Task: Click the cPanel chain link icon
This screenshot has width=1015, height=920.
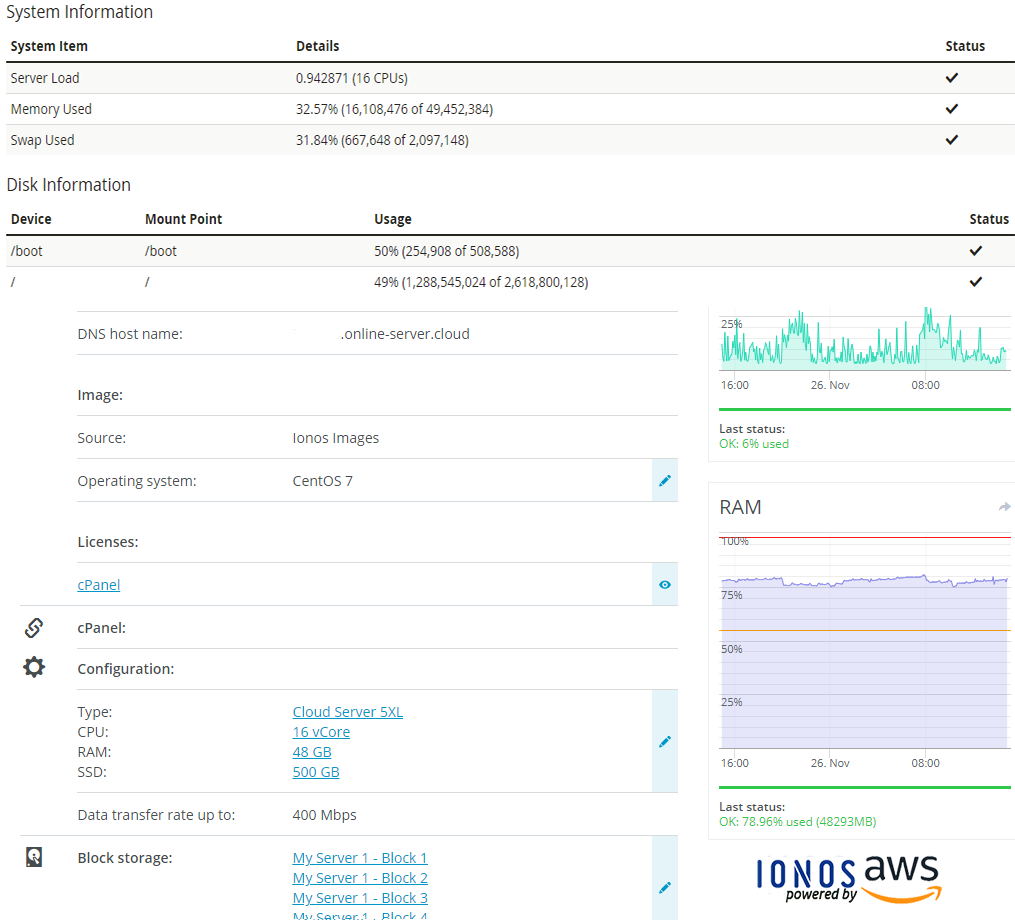Action: coord(34,627)
